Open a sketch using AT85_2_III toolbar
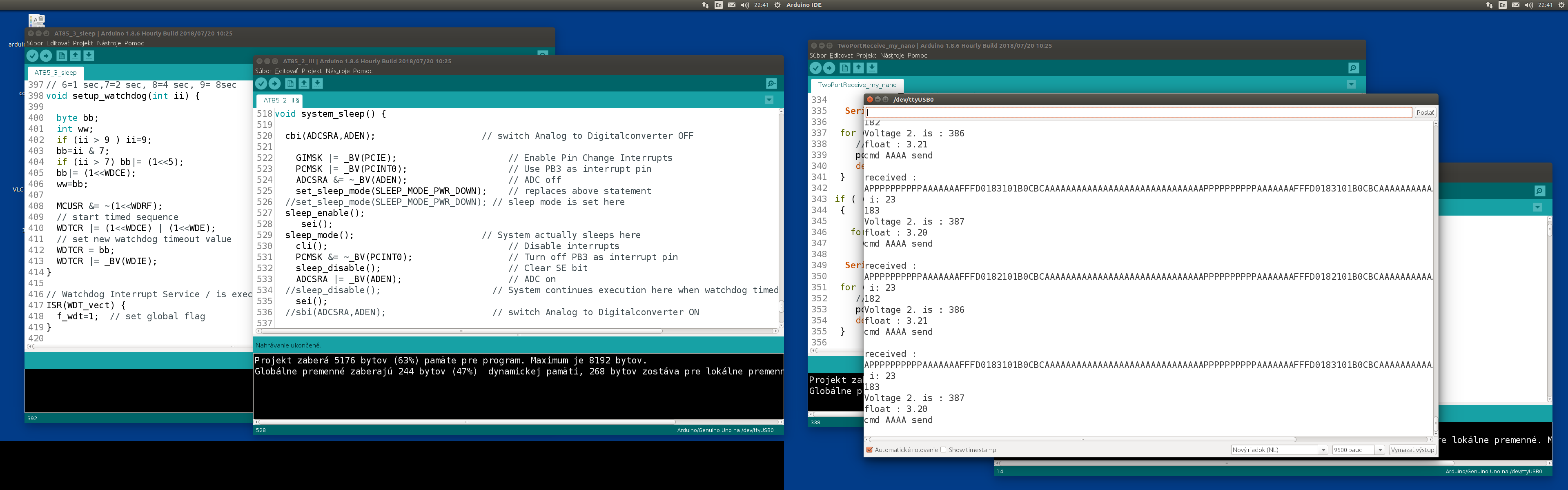Viewport: 1568px width, 490px height. [x=304, y=84]
